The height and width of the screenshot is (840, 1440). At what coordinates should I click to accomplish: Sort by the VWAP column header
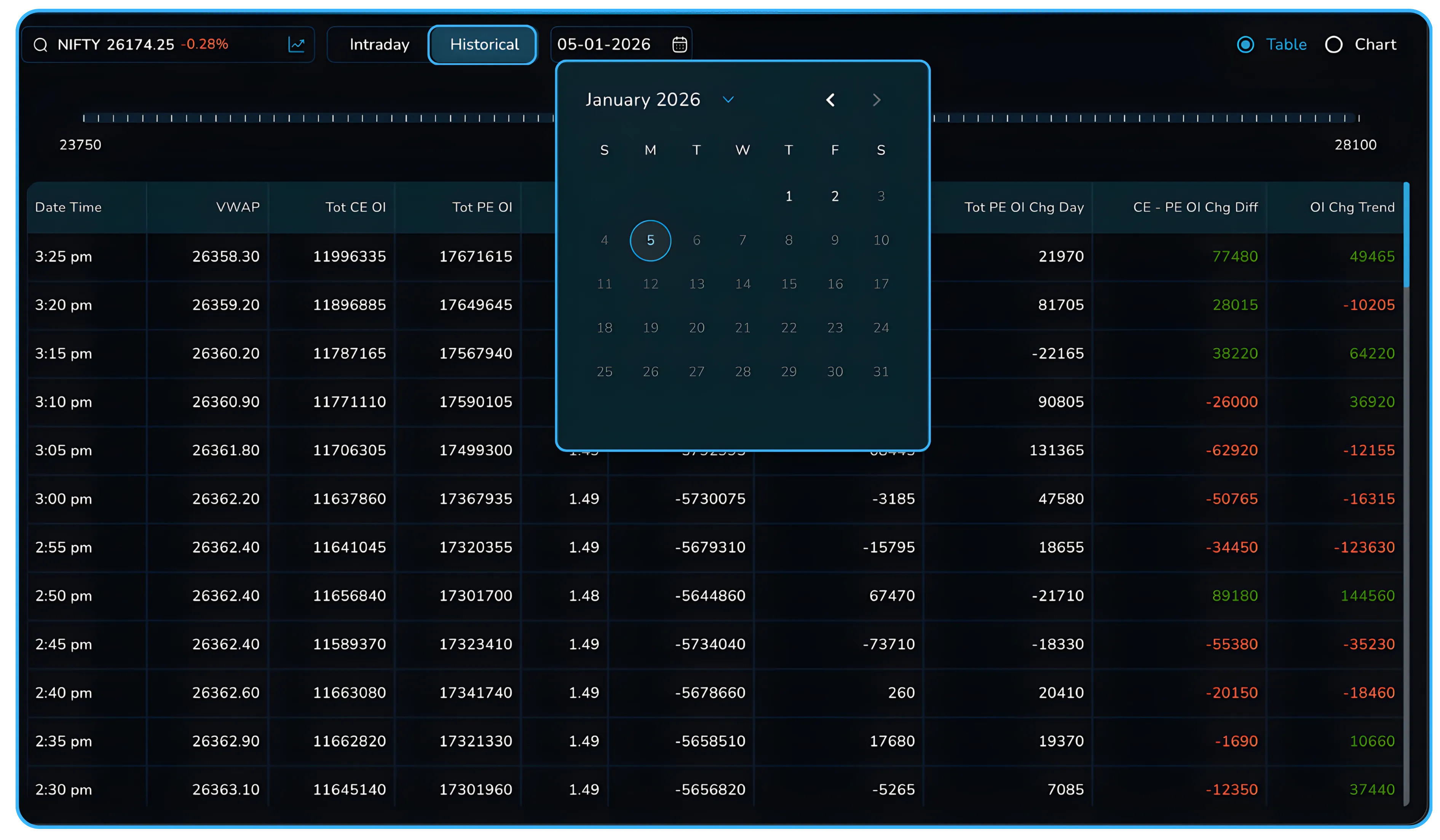coord(238,207)
